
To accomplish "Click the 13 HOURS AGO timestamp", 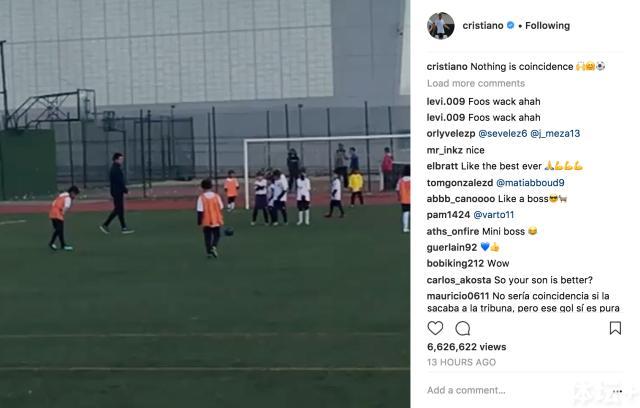I will [461, 362].
